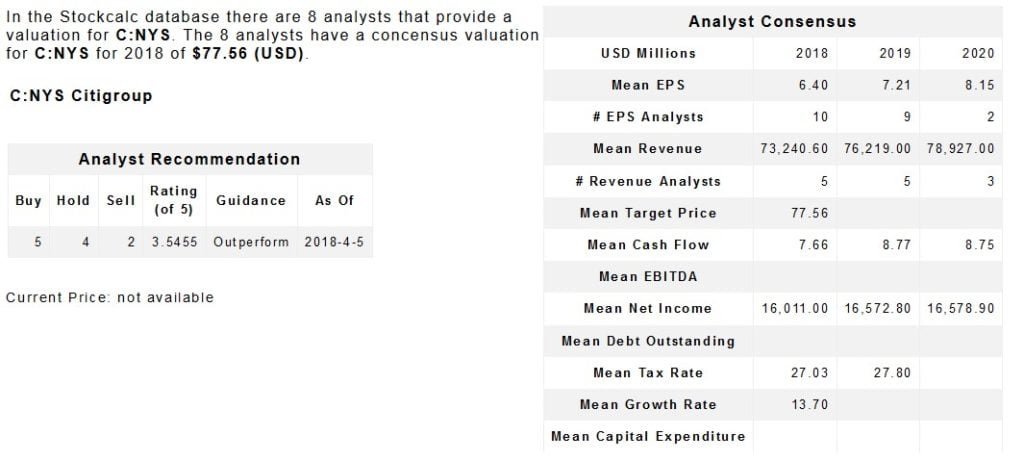Select the 2018 column header

811,53
